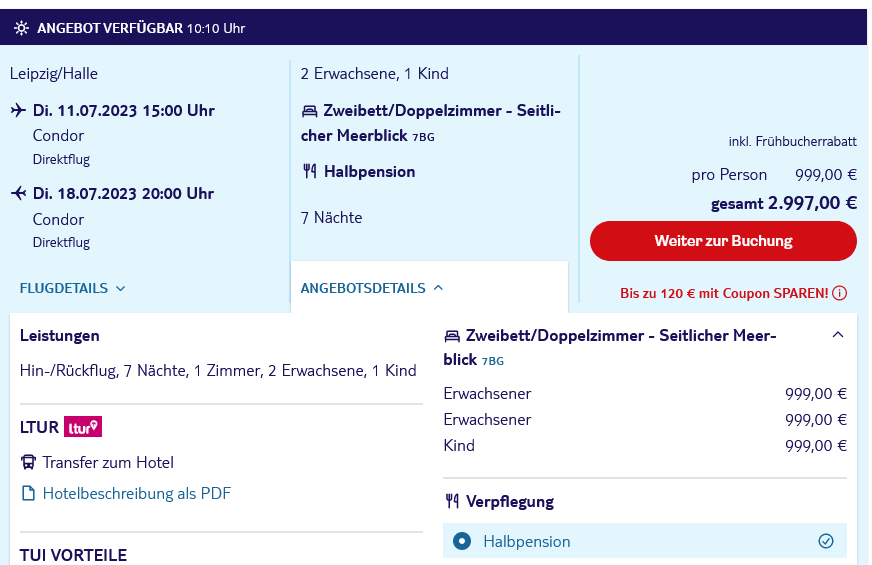Click Weiter zur Buchung button

(723, 241)
